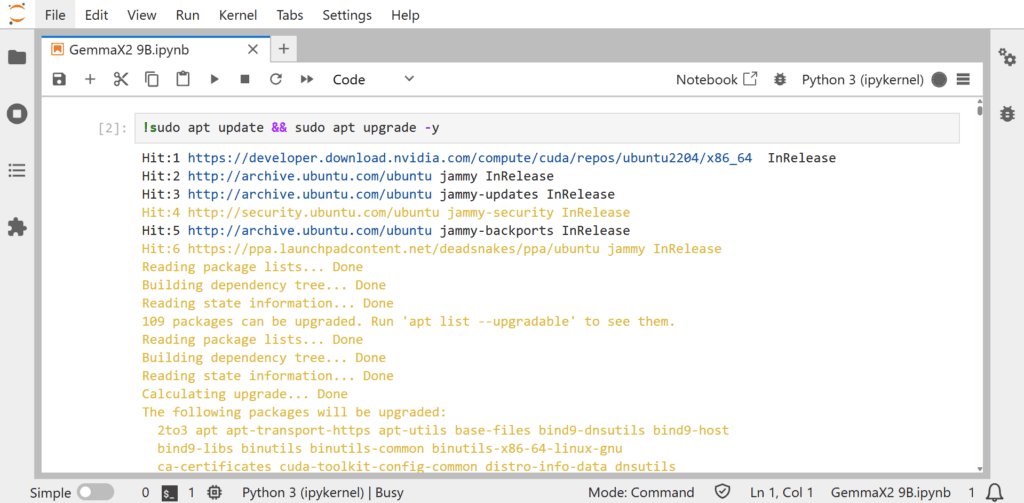Viewport: 1024px width, 503px height.
Task: Show the table of contents panel
Action: tap(17, 171)
